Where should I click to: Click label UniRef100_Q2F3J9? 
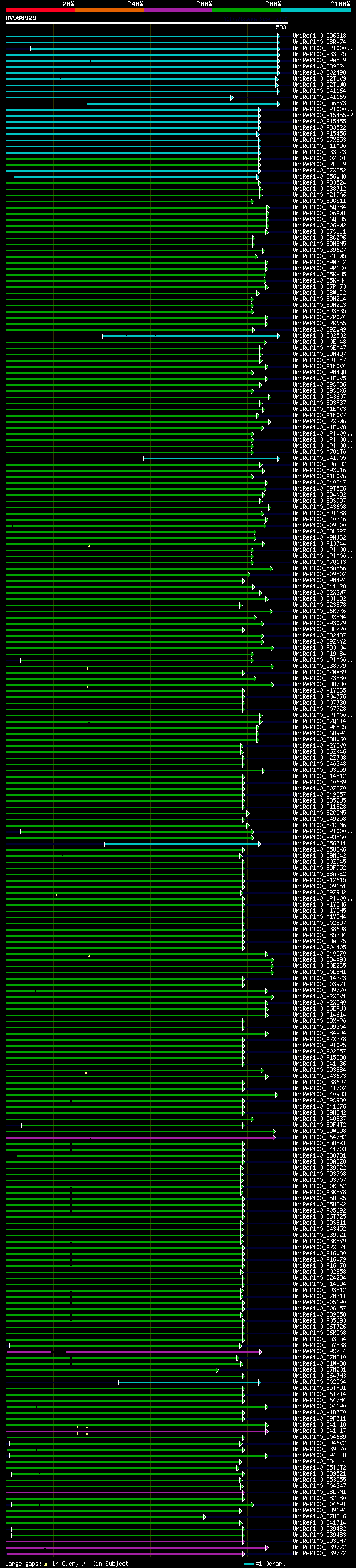click(319, 164)
